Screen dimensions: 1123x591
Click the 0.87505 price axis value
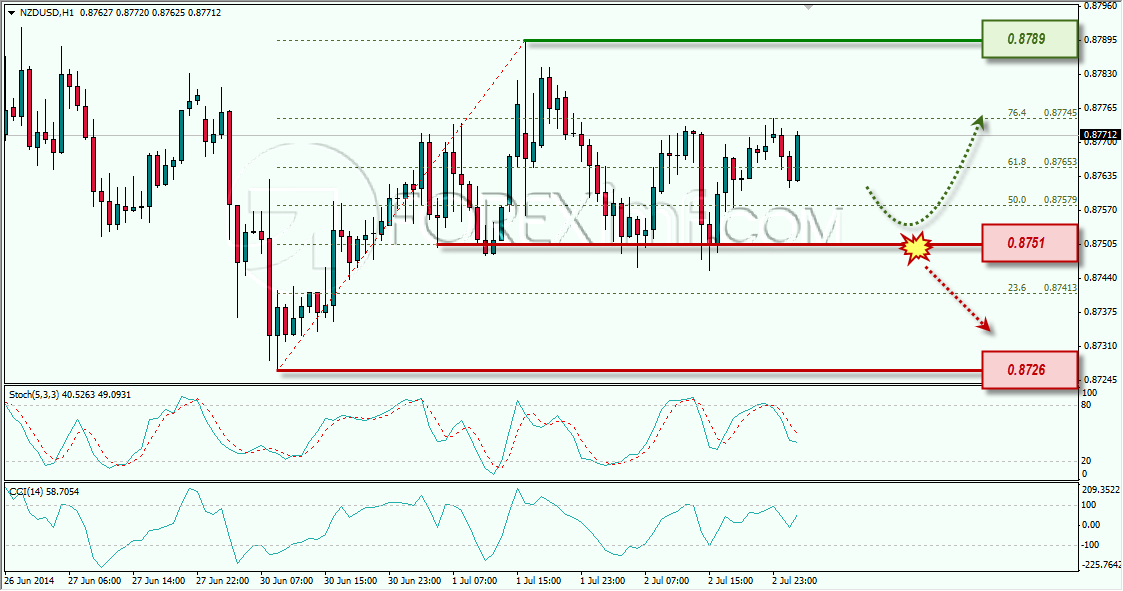[x=1101, y=244]
